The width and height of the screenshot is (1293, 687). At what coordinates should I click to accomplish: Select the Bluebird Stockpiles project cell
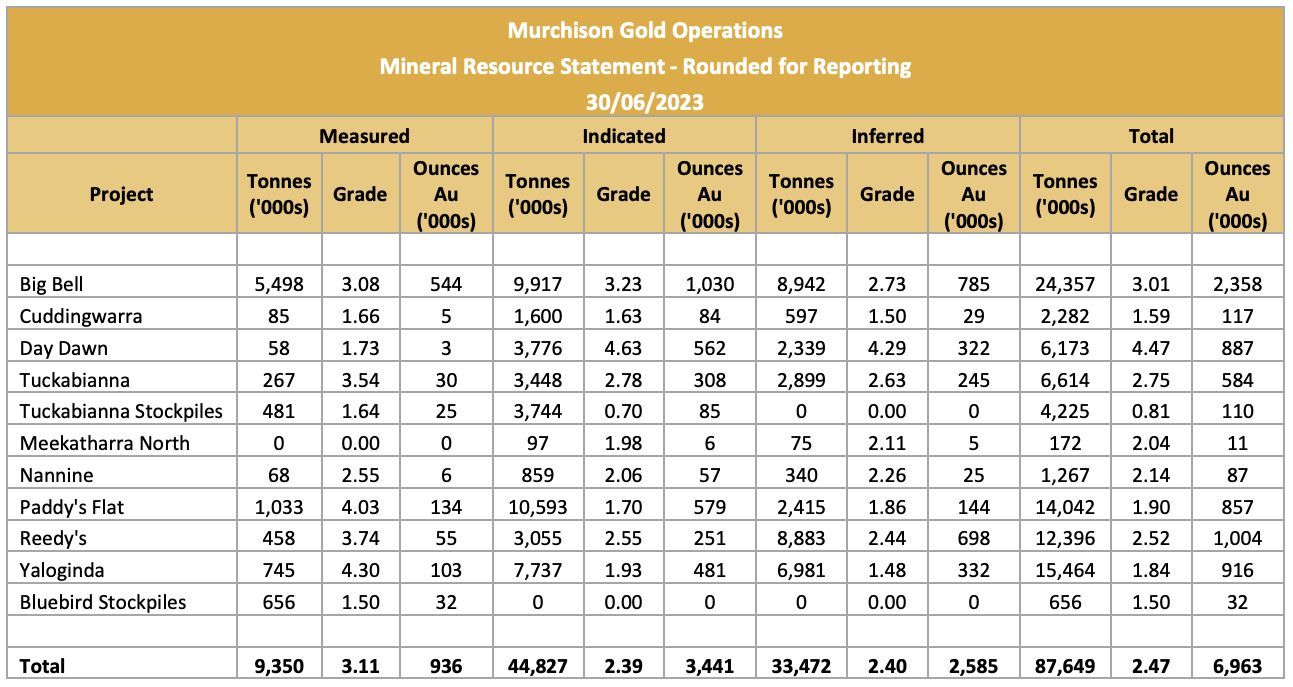tap(103, 602)
